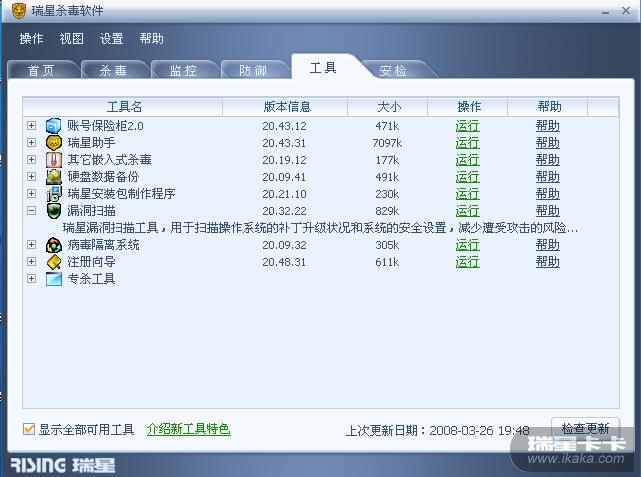Click the 注册向导 icon

(x=54, y=262)
